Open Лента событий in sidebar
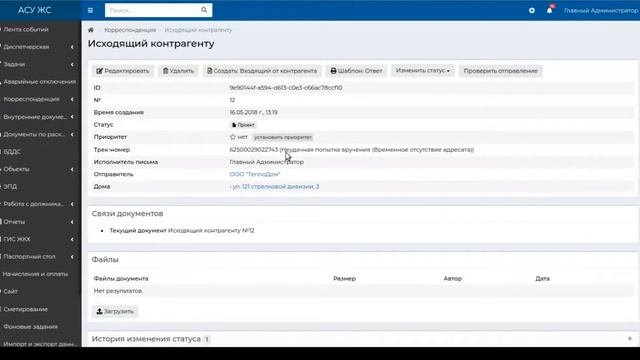This screenshot has height=360, width=640. coord(26,29)
